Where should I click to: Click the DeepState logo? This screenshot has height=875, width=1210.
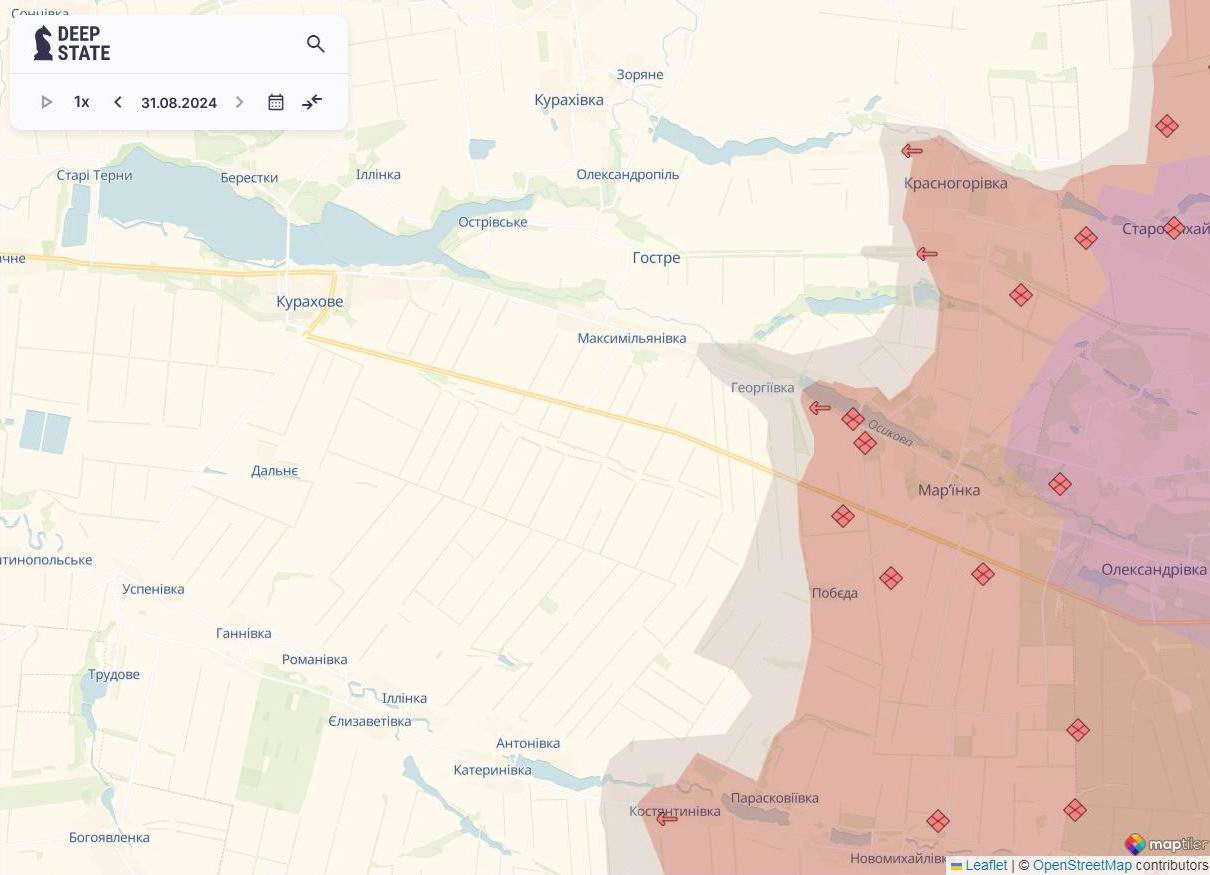pos(72,44)
